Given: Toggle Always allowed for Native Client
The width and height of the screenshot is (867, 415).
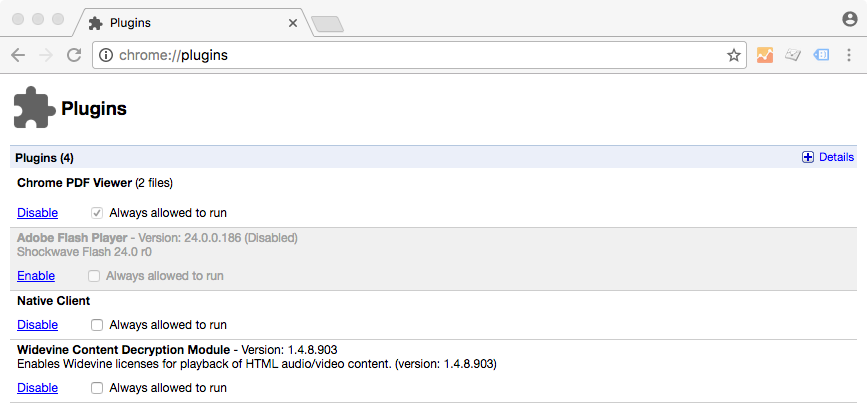Looking at the screenshot, I should click(97, 325).
